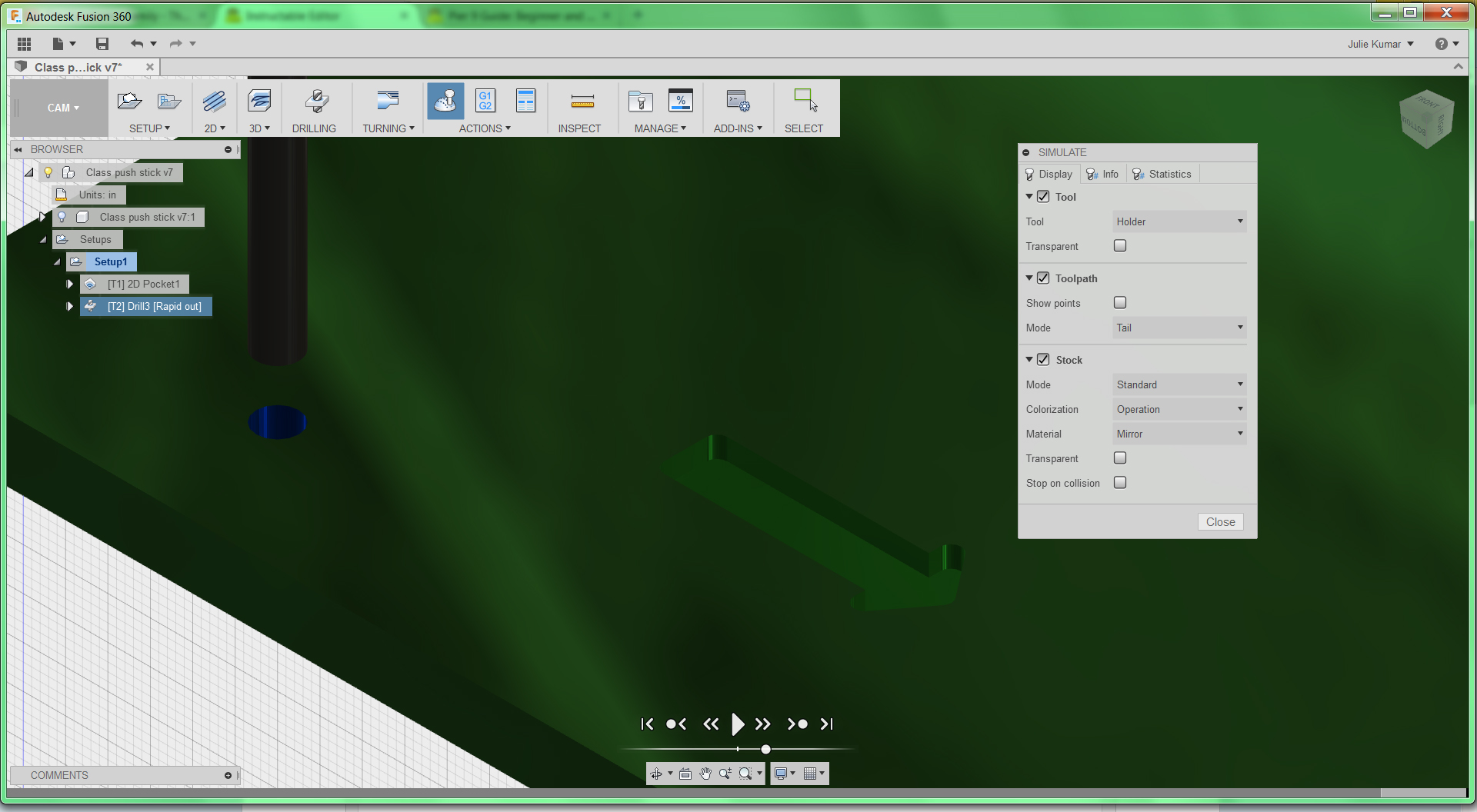Image resolution: width=1477 pixels, height=812 pixels.
Task: Open the 2D milling strategies icon
Action: (215, 101)
